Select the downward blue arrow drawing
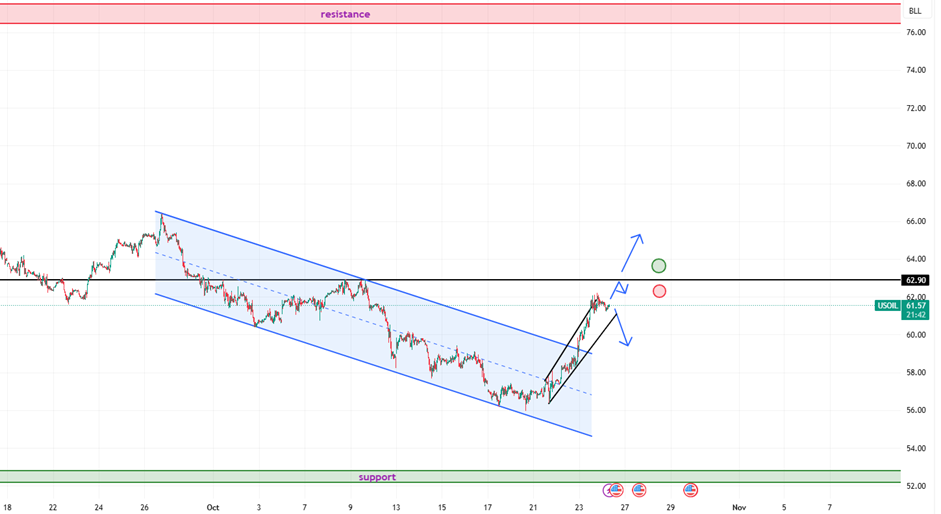The height and width of the screenshot is (514, 941). pos(621,330)
